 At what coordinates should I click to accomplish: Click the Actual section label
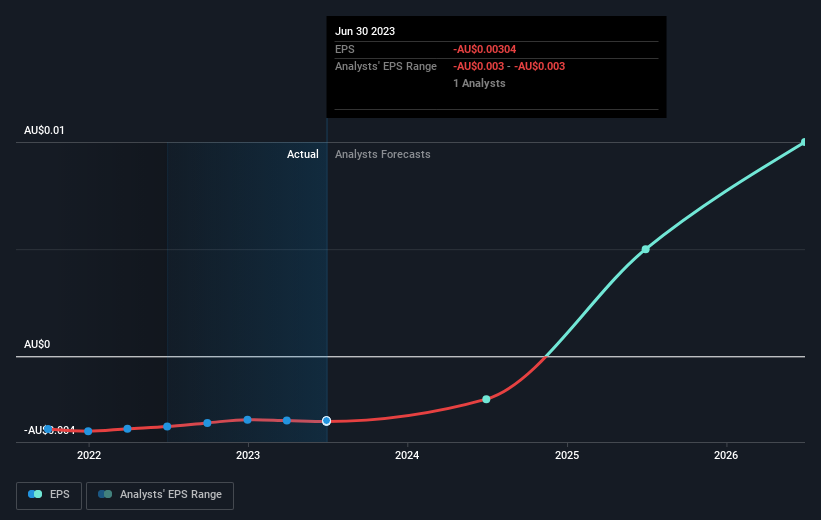[x=303, y=154]
